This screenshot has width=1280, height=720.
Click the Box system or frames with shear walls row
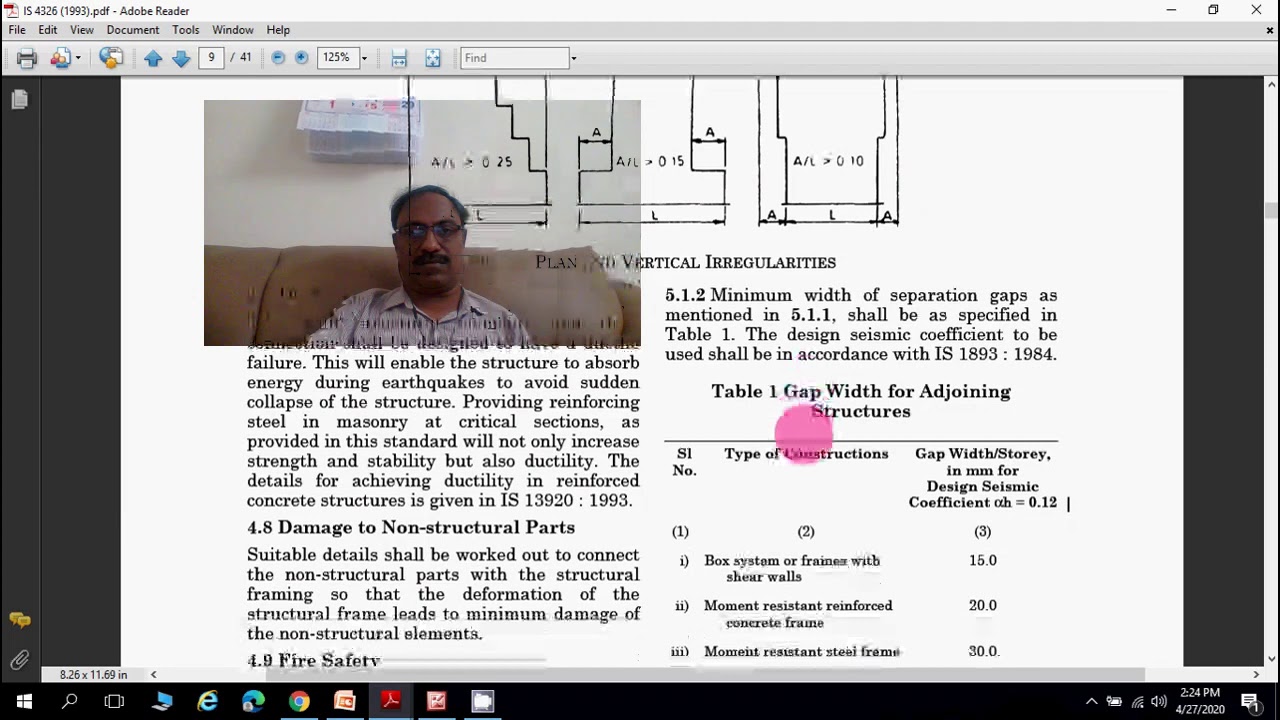coord(792,569)
